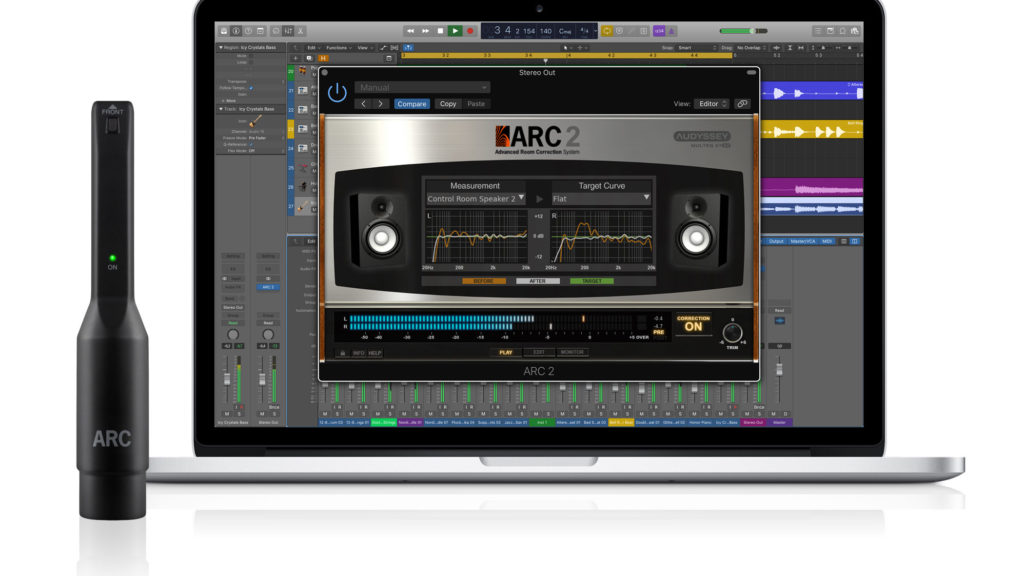
Task: Collapse the Track Icy Crystals Bass inspector section
Action: click(221, 109)
